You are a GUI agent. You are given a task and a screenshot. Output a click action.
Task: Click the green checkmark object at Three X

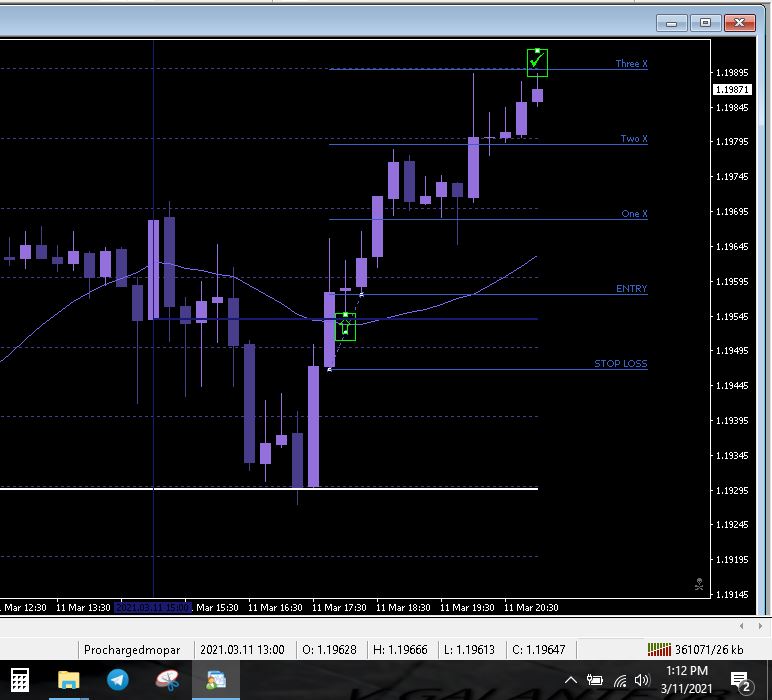[x=537, y=63]
